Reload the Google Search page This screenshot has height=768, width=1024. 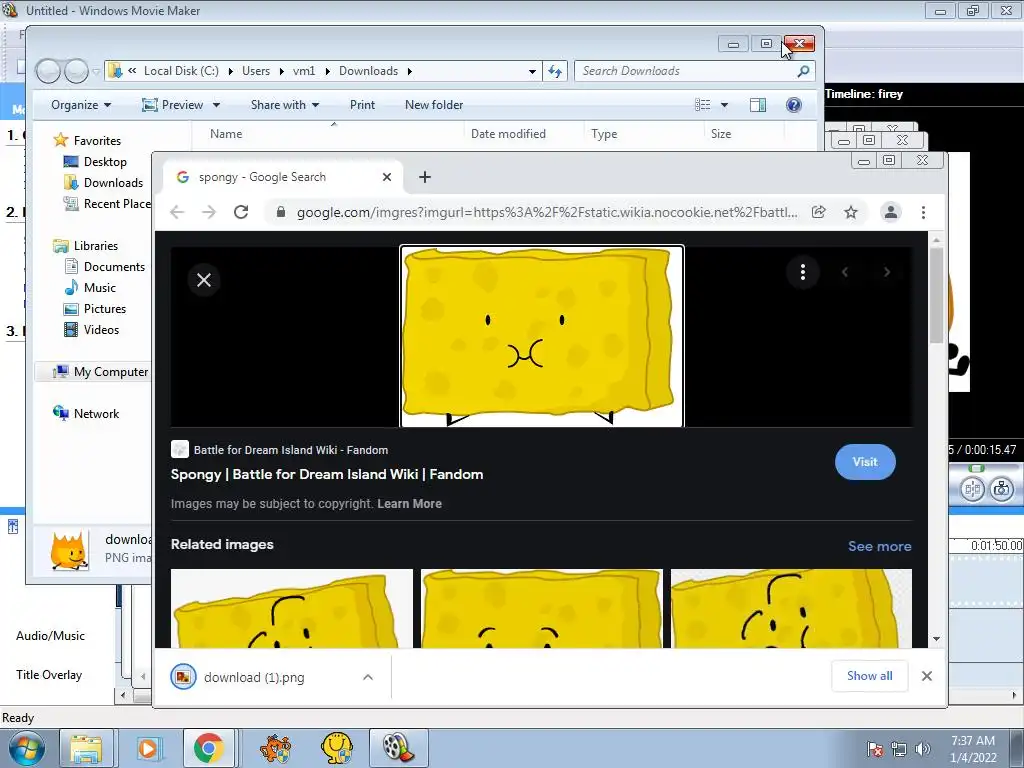coord(241,212)
